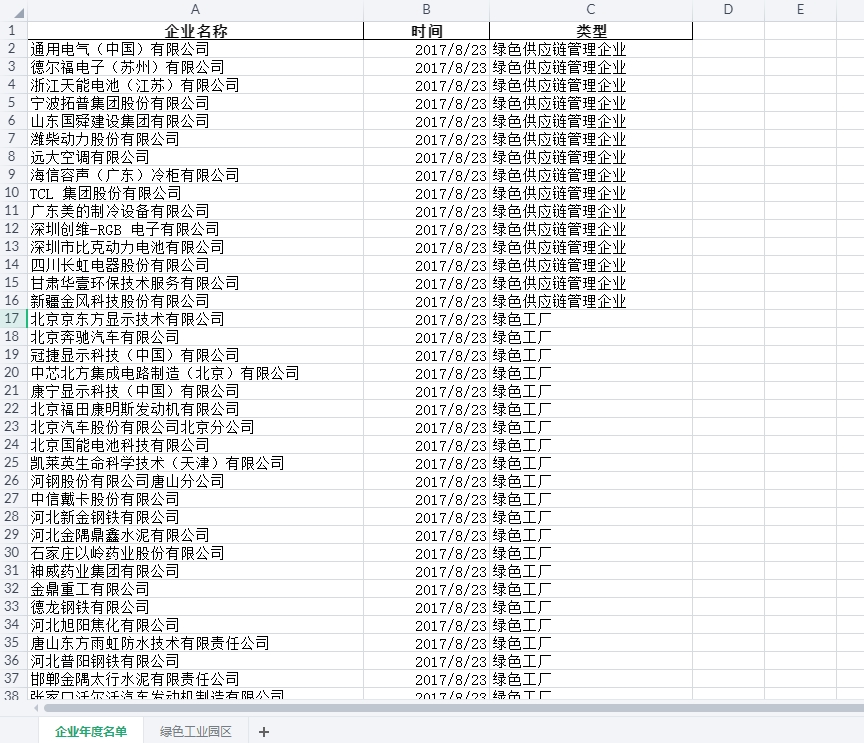
Task: Select cell 北京京东方显示技术有限公司
Action: tap(196, 319)
